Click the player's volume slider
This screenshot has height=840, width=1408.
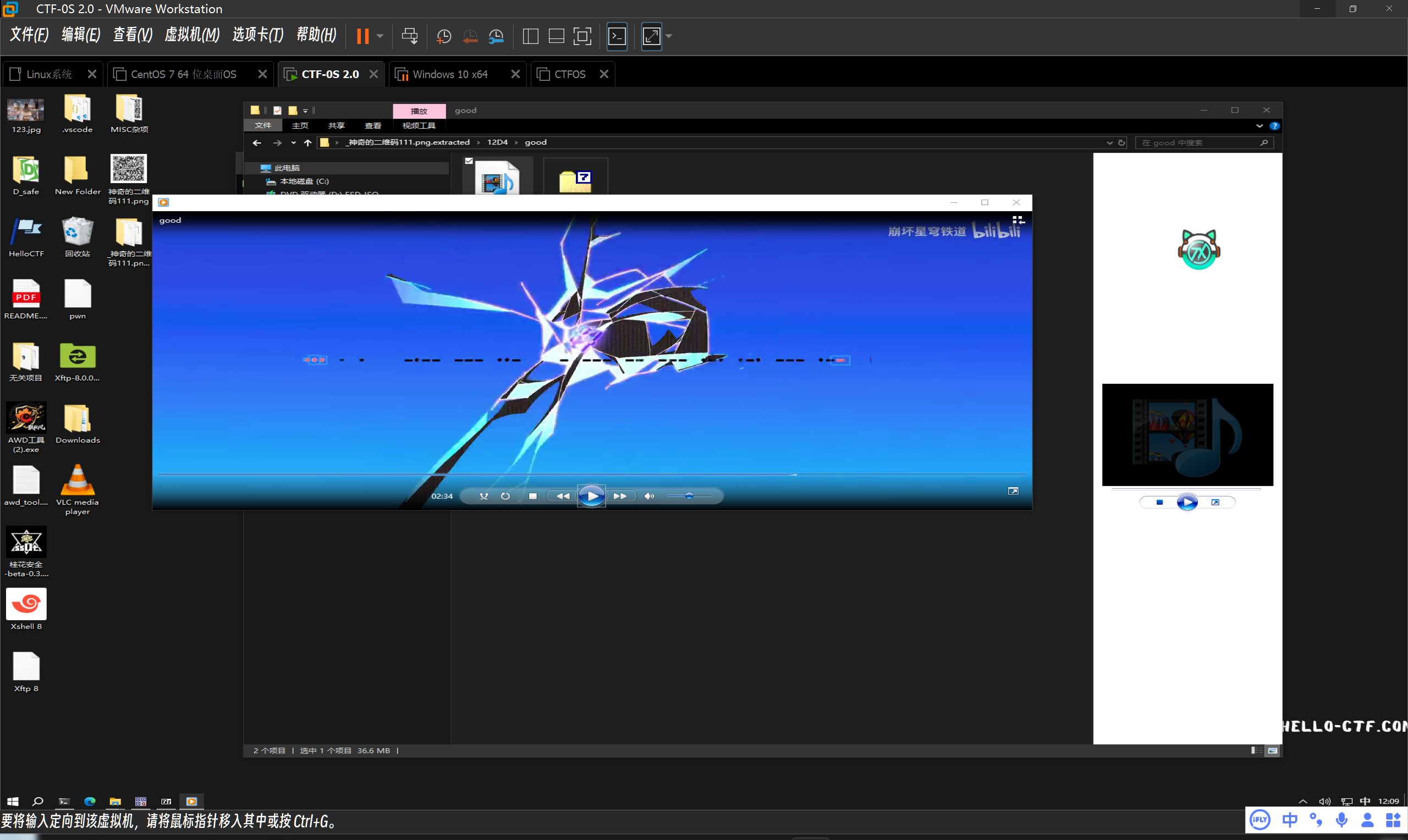point(689,496)
